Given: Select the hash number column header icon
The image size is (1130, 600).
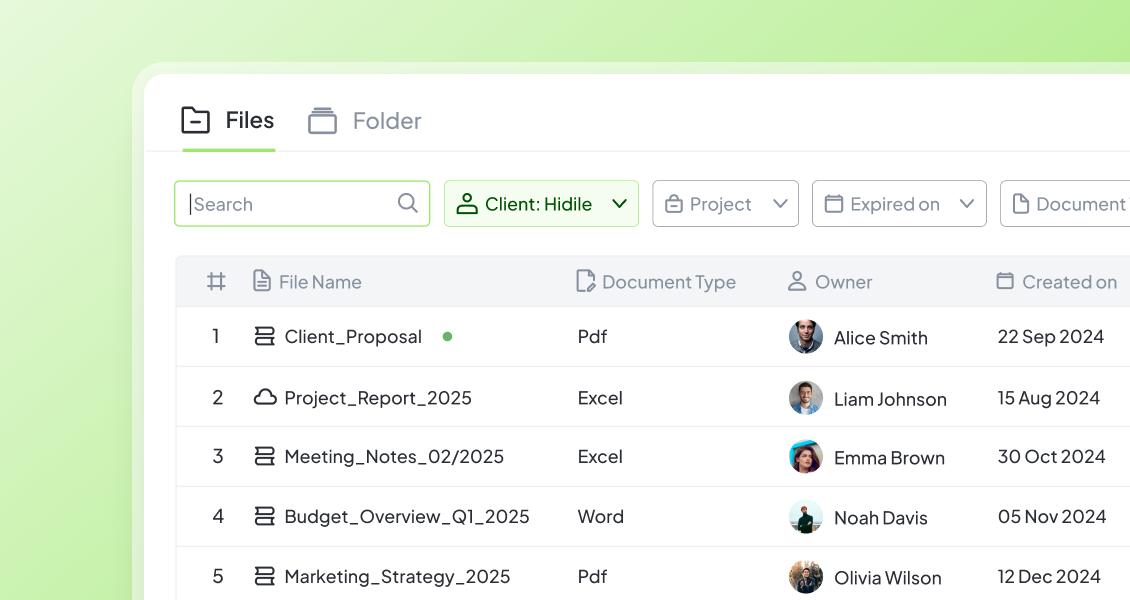Looking at the screenshot, I should (x=216, y=281).
